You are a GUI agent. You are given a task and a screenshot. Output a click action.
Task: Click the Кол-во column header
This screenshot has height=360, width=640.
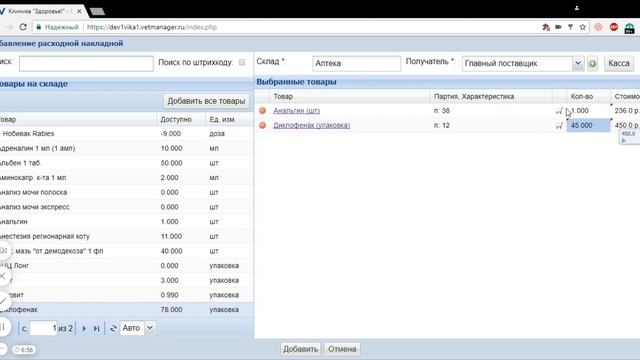588,96
